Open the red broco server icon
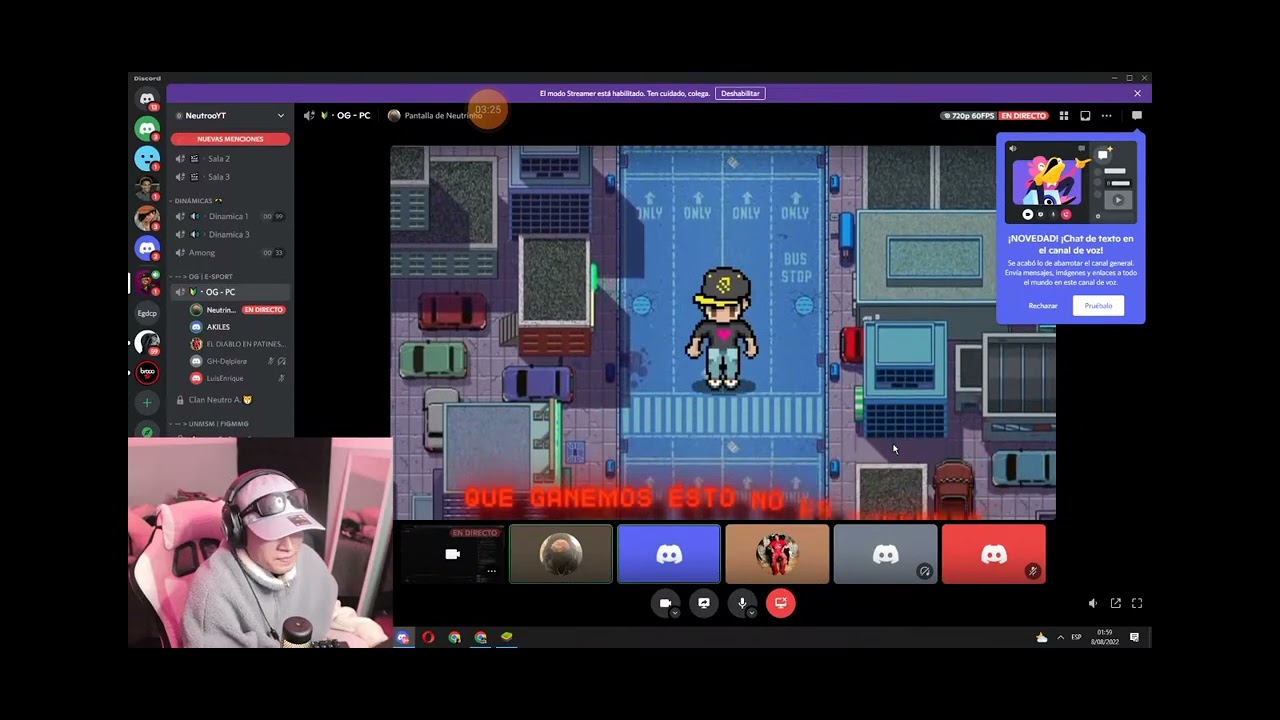Screen dimensions: 1280x720 click(147, 372)
